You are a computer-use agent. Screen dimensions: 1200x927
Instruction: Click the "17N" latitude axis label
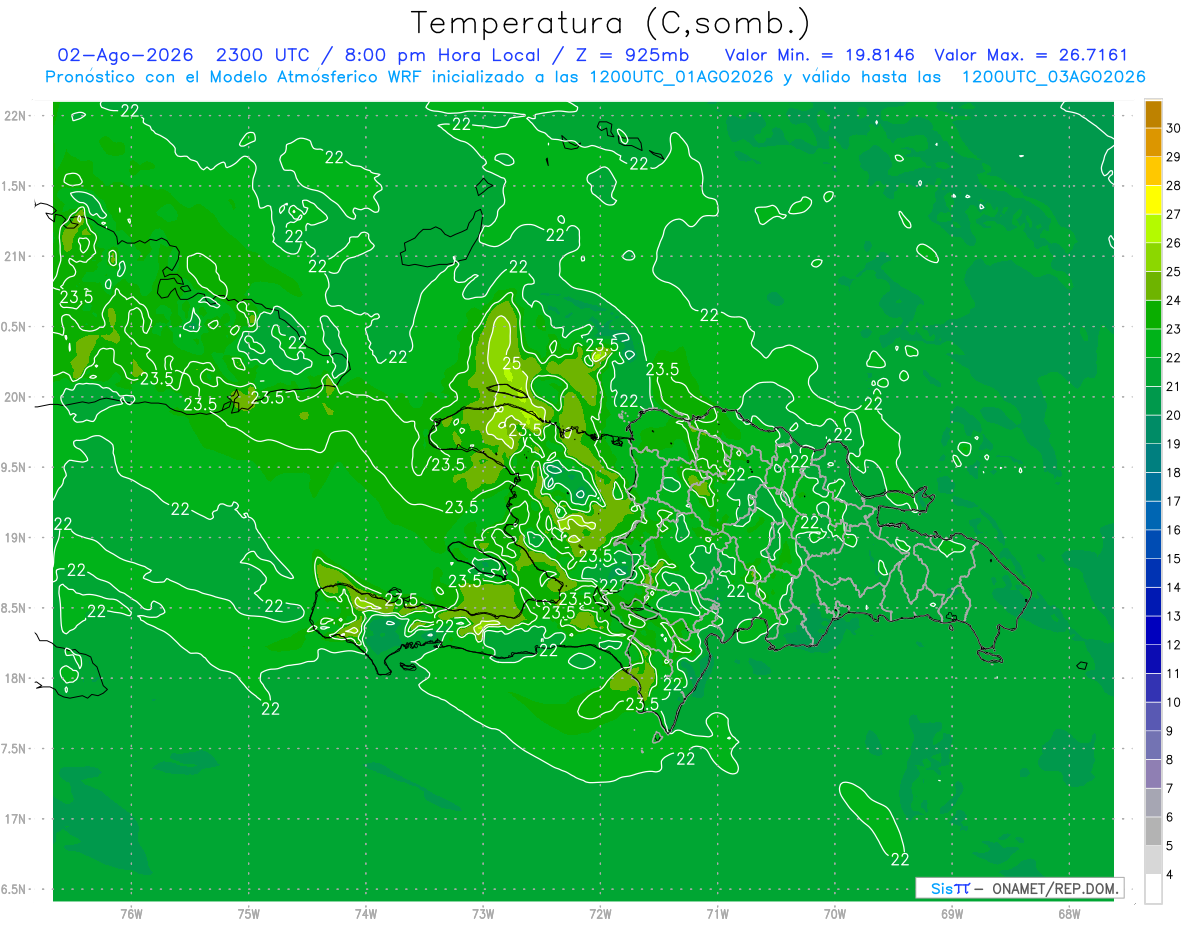(x=15, y=819)
